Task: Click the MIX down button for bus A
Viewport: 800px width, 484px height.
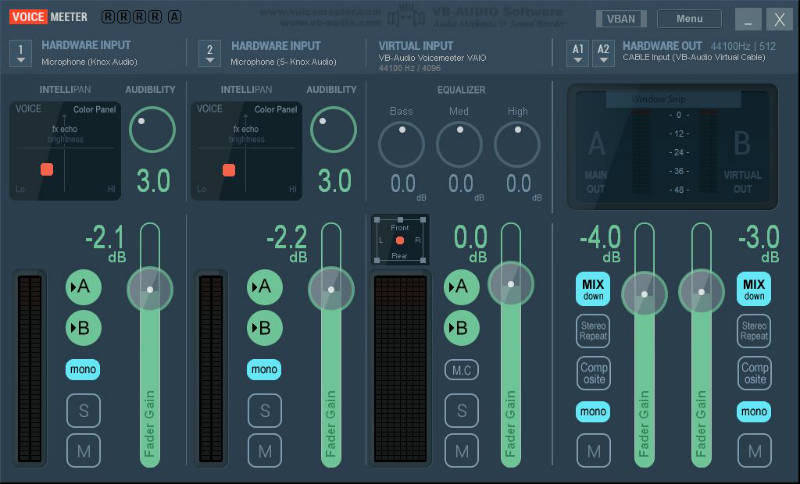Action: coord(593,289)
